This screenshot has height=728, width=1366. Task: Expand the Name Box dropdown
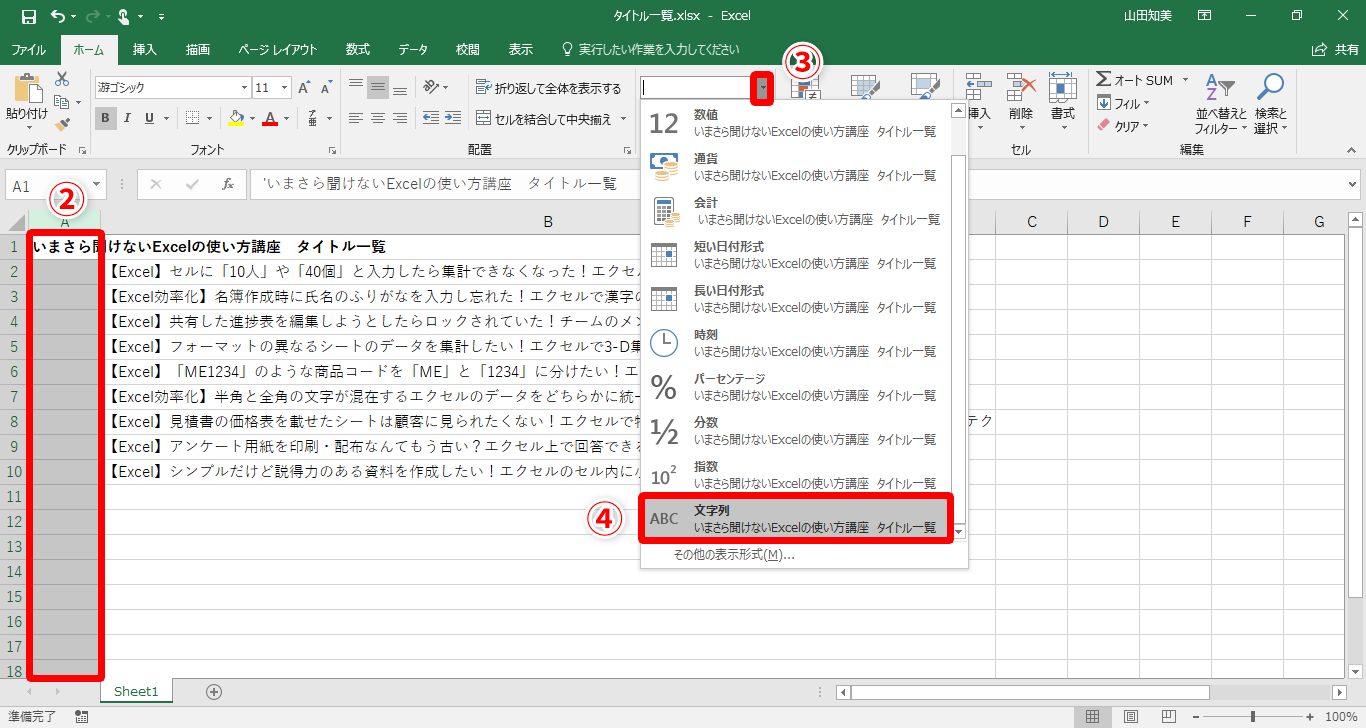click(97, 185)
